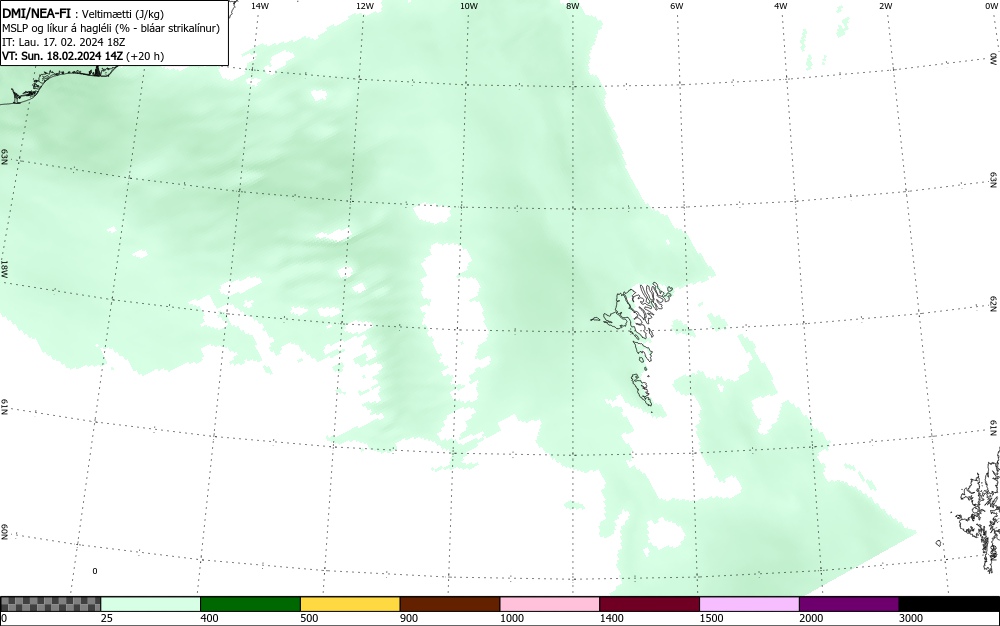Click the 0W longitude label
Viewport: 1000px width, 626px height.
[x=990, y=6]
